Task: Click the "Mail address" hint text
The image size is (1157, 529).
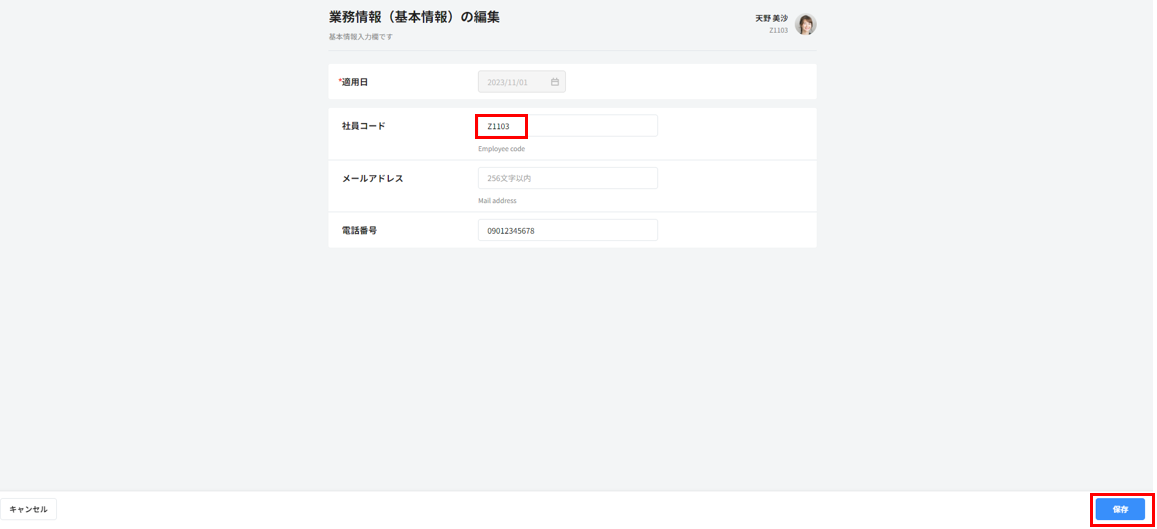Action: [x=497, y=200]
